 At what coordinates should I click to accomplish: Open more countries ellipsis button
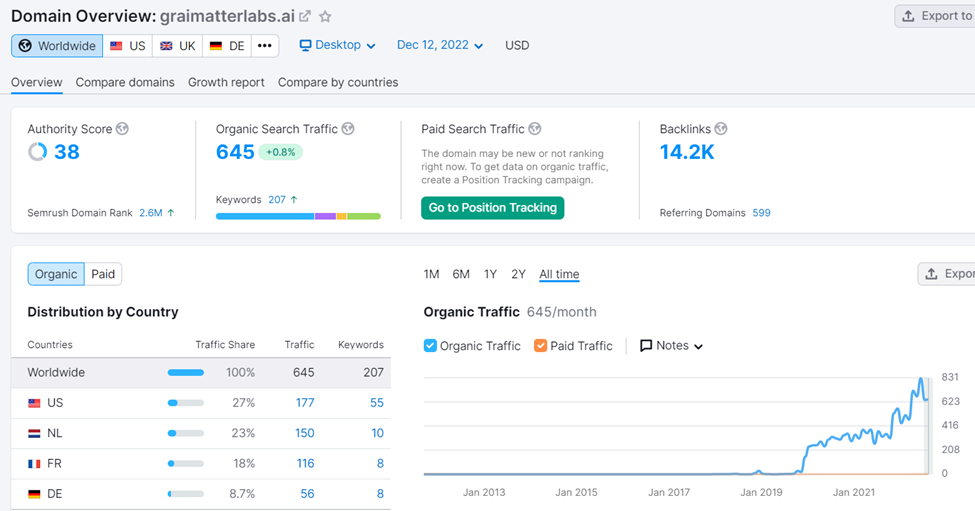pos(264,46)
